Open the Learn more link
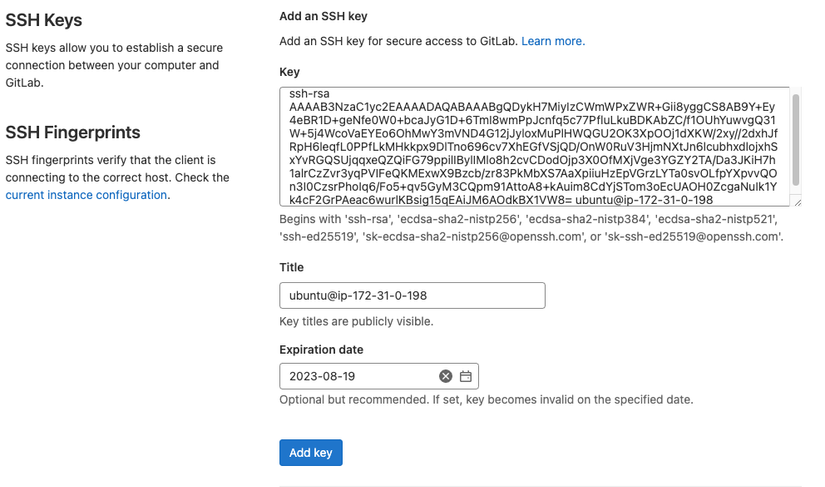This screenshot has width=825, height=487. pyautogui.click(x=553, y=41)
